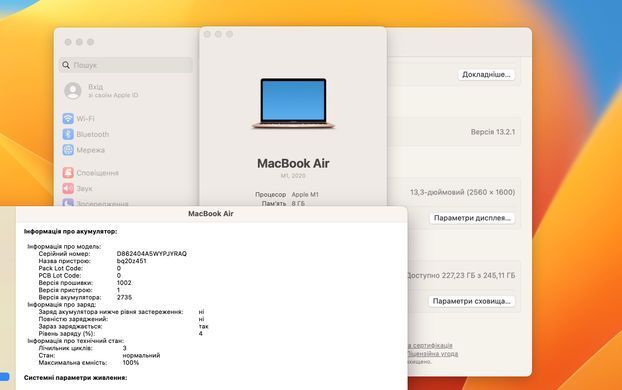Select the Мережа globe icon

68,150
